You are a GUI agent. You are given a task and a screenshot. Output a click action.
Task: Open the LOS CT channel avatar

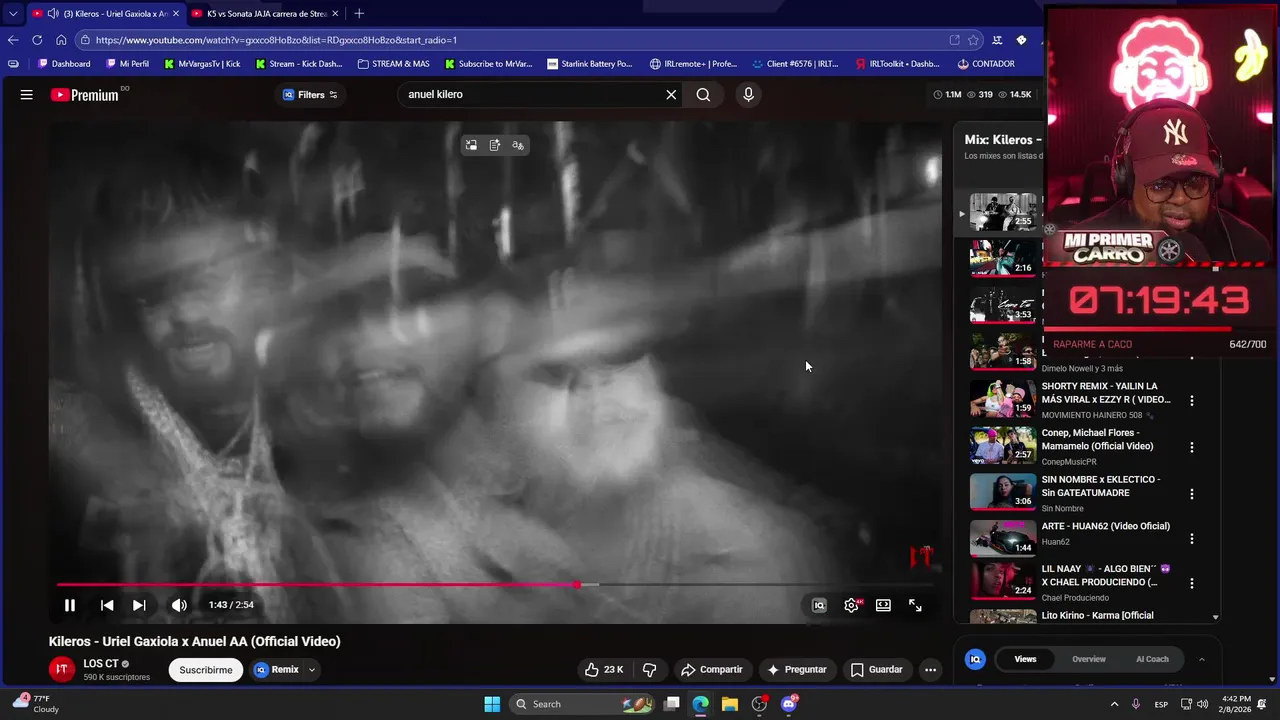[x=62, y=670]
